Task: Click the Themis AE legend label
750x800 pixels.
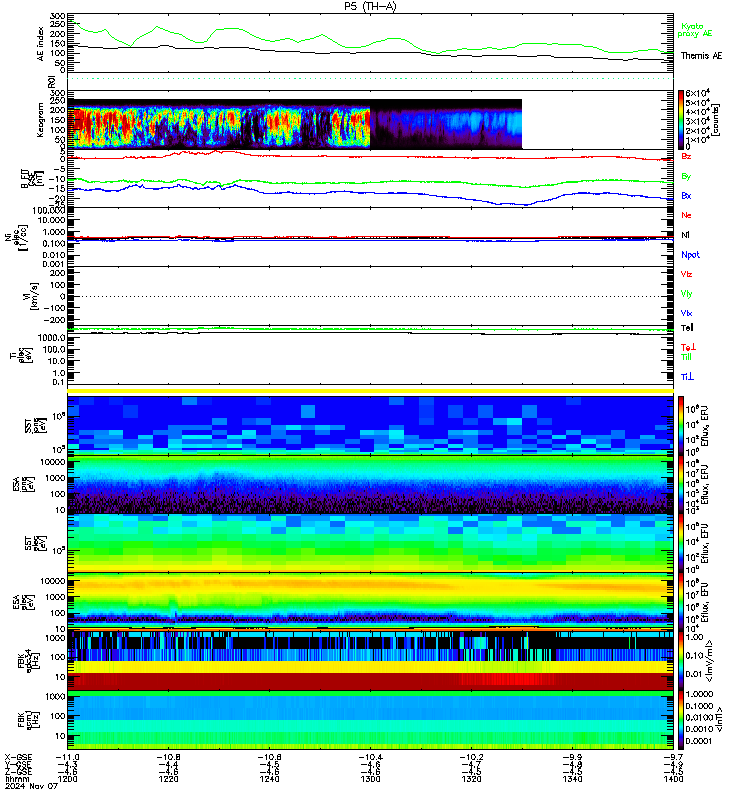Action: (x=701, y=56)
